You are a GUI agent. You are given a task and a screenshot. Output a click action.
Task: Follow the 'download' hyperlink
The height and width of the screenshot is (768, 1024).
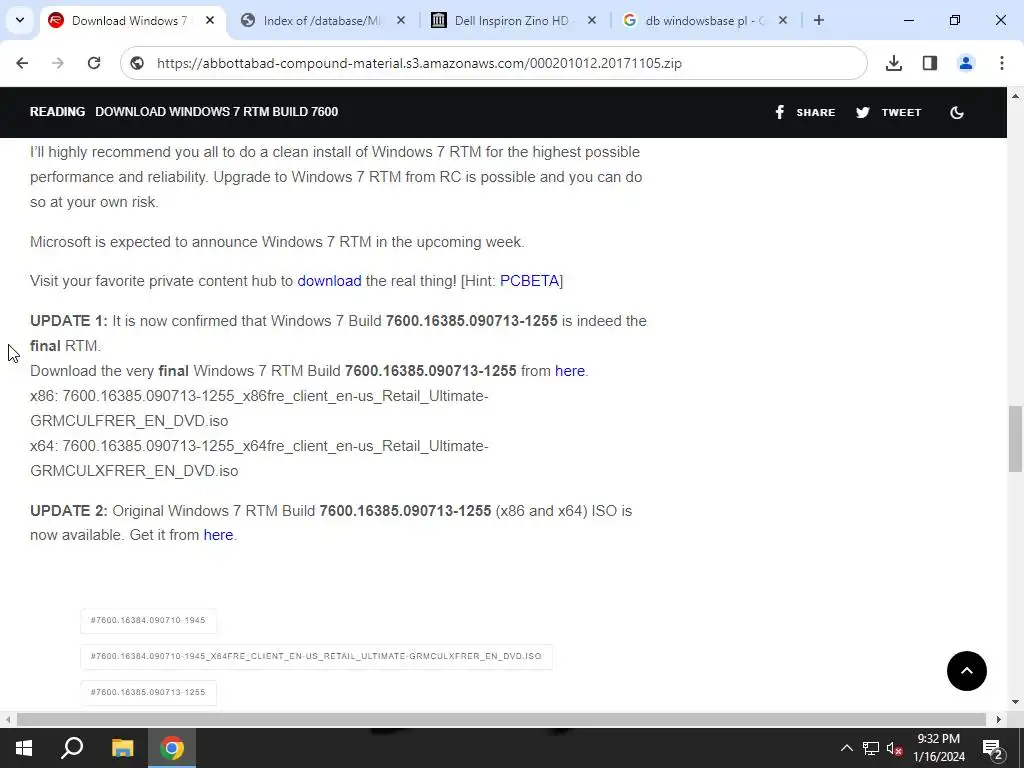coord(329,281)
